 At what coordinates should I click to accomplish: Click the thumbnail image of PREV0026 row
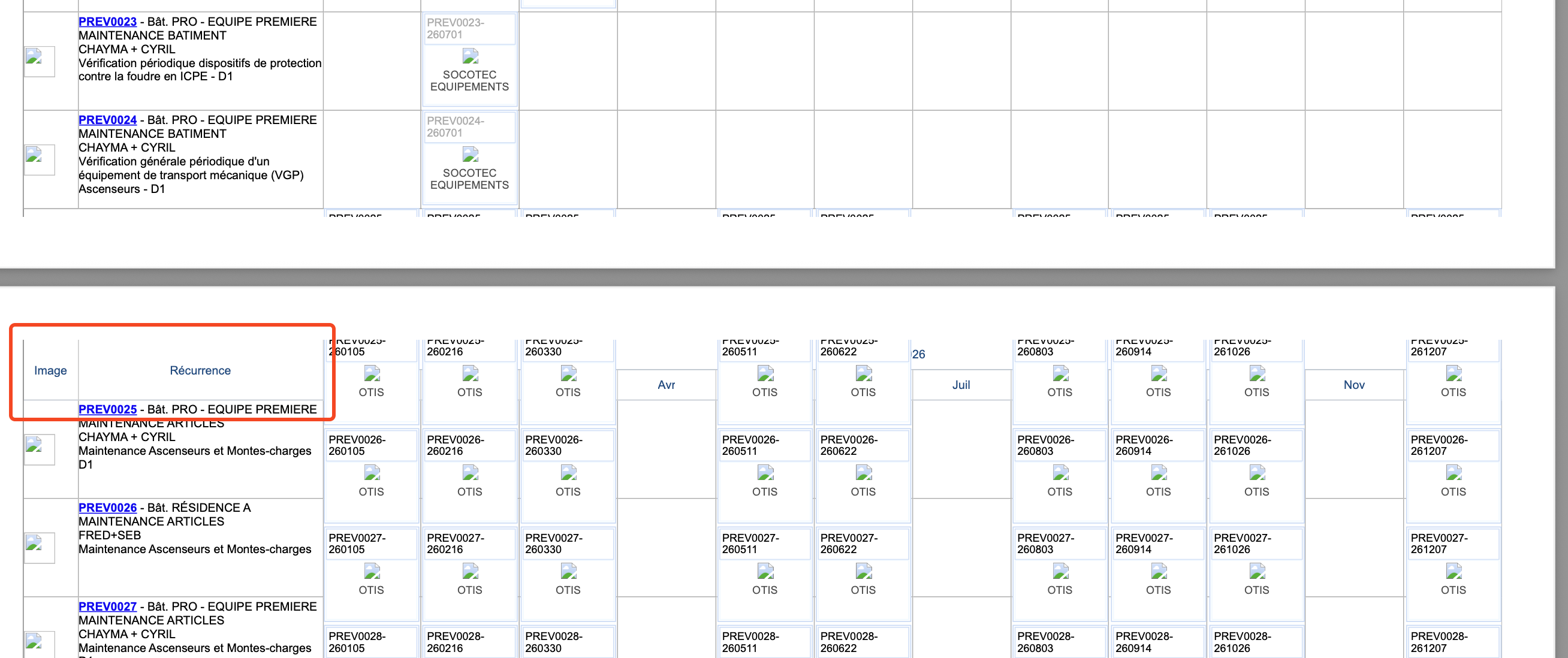[x=39, y=547]
